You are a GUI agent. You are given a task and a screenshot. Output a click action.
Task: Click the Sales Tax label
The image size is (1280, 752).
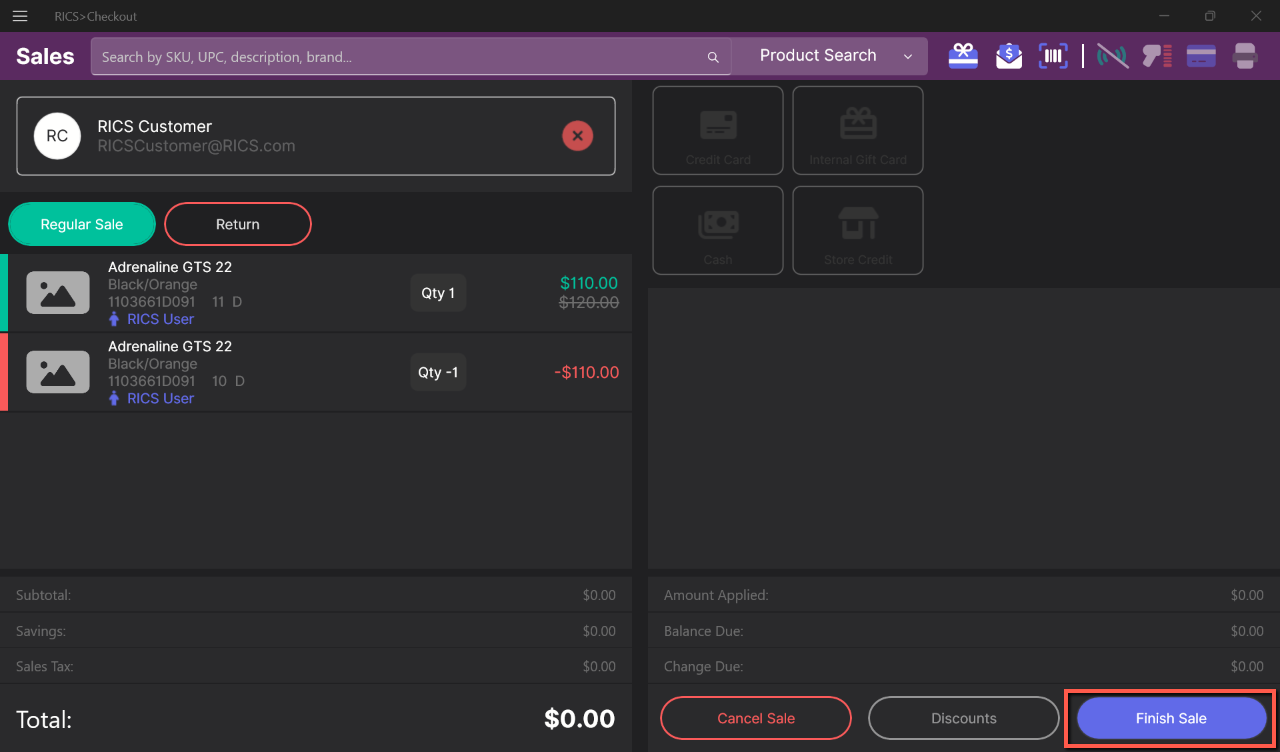tap(45, 666)
